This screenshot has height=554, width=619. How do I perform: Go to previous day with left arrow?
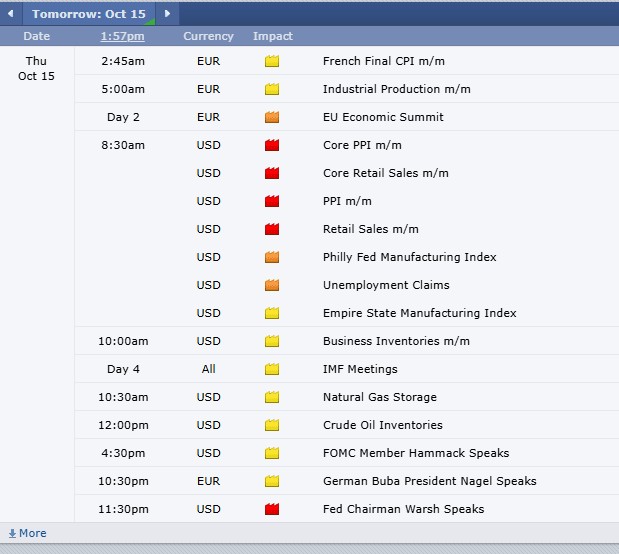click(10, 14)
